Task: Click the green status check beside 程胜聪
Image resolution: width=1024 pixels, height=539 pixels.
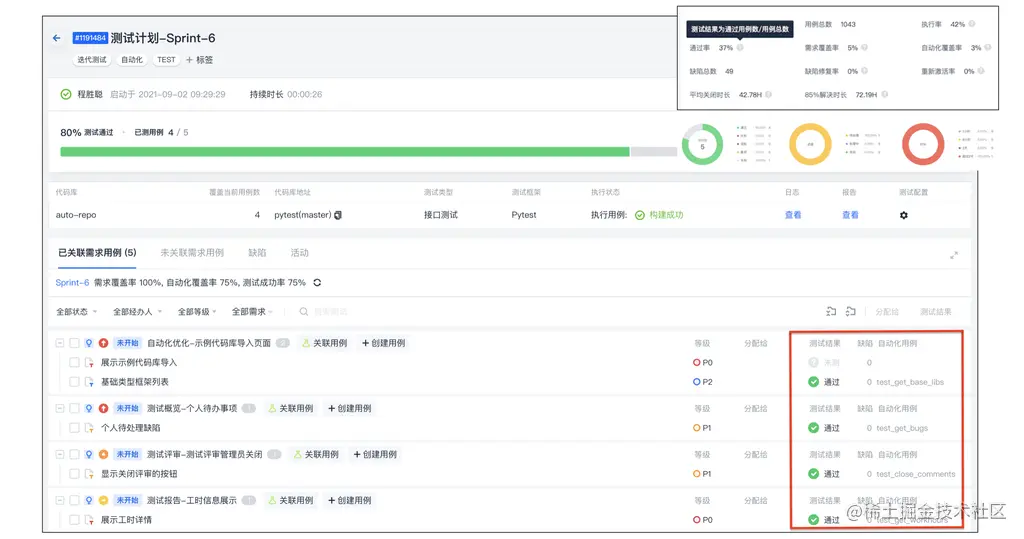Action: (x=66, y=94)
